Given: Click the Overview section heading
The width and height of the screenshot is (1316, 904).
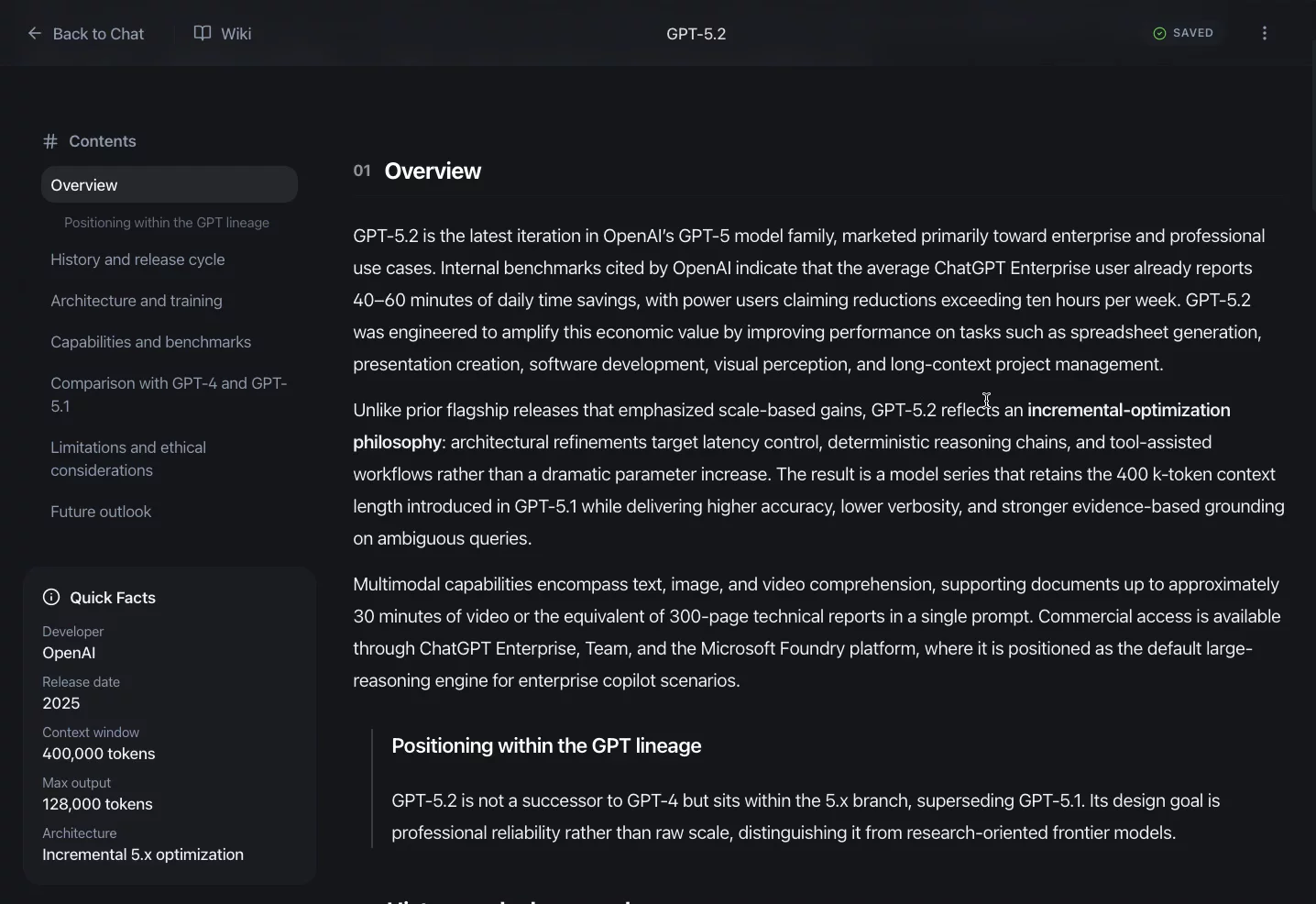Looking at the screenshot, I should (x=433, y=171).
